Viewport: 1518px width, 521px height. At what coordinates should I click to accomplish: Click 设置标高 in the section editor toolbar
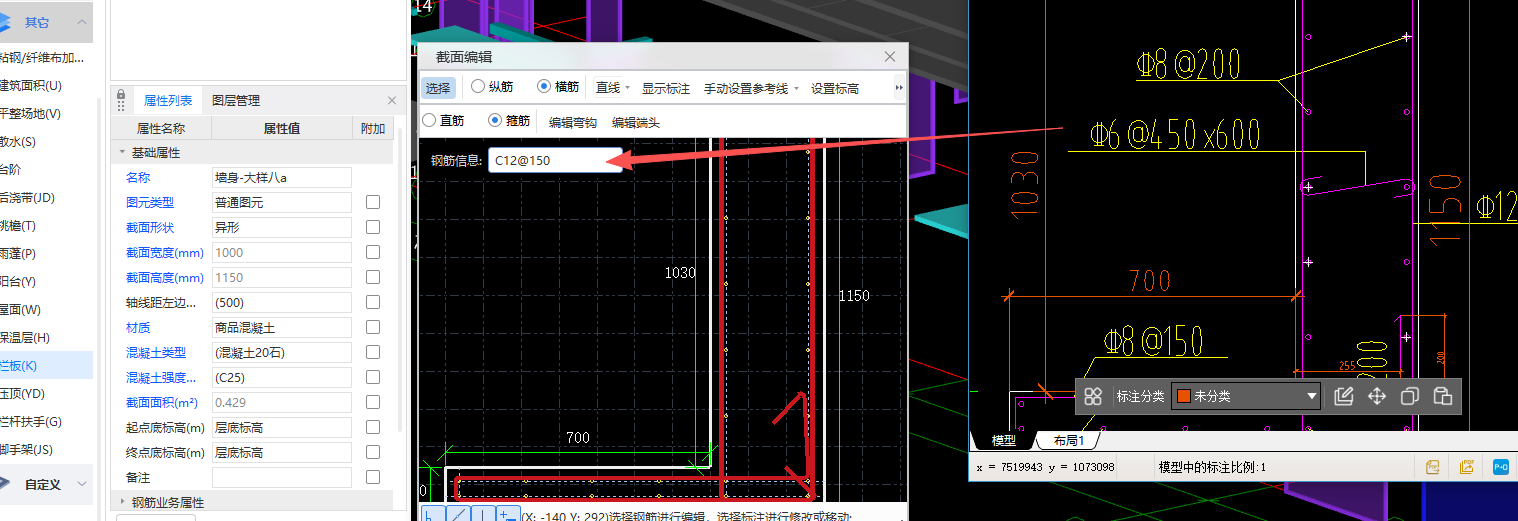click(835, 88)
